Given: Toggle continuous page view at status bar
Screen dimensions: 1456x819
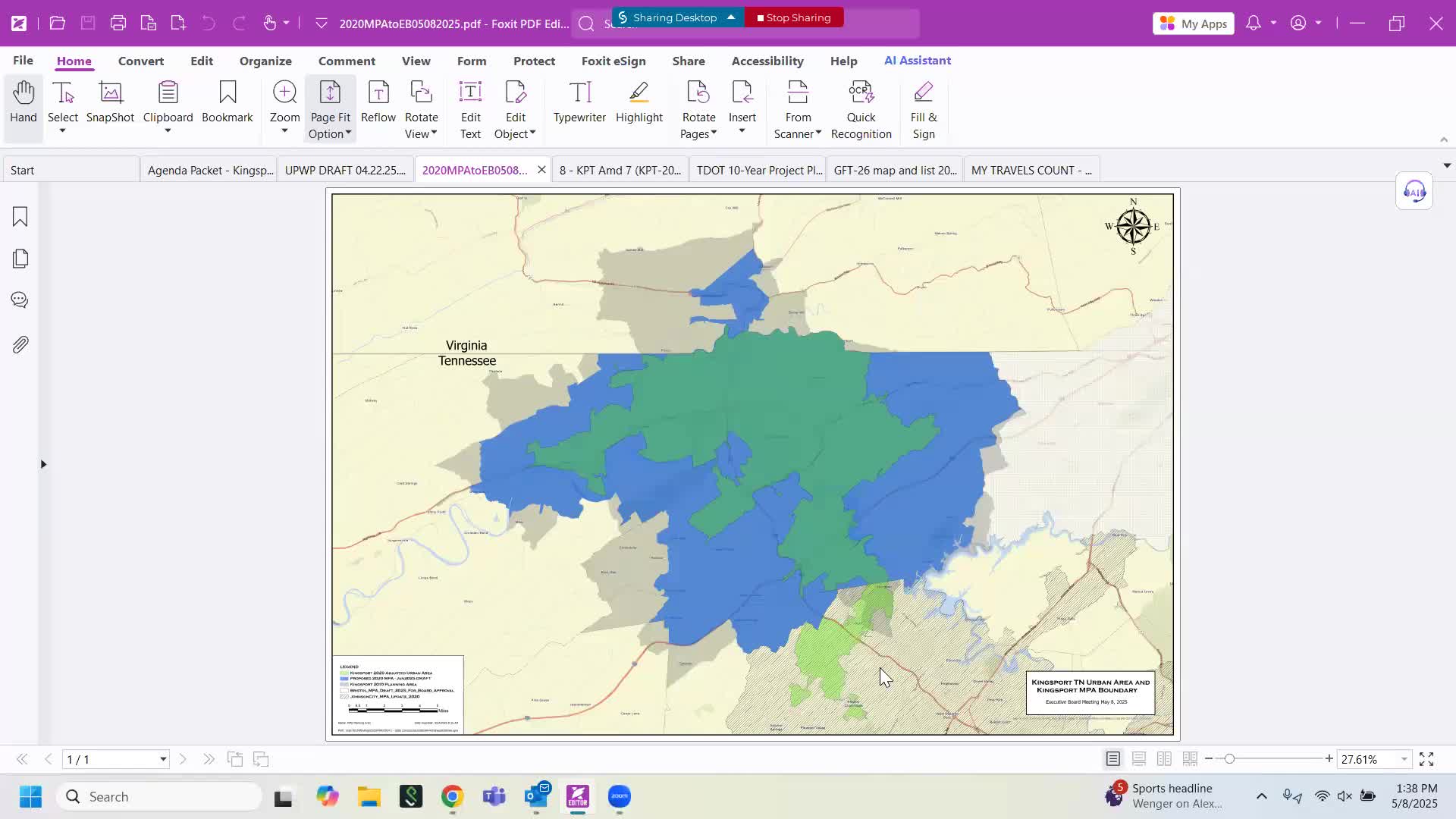Looking at the screenshot, I should 1138,758.
